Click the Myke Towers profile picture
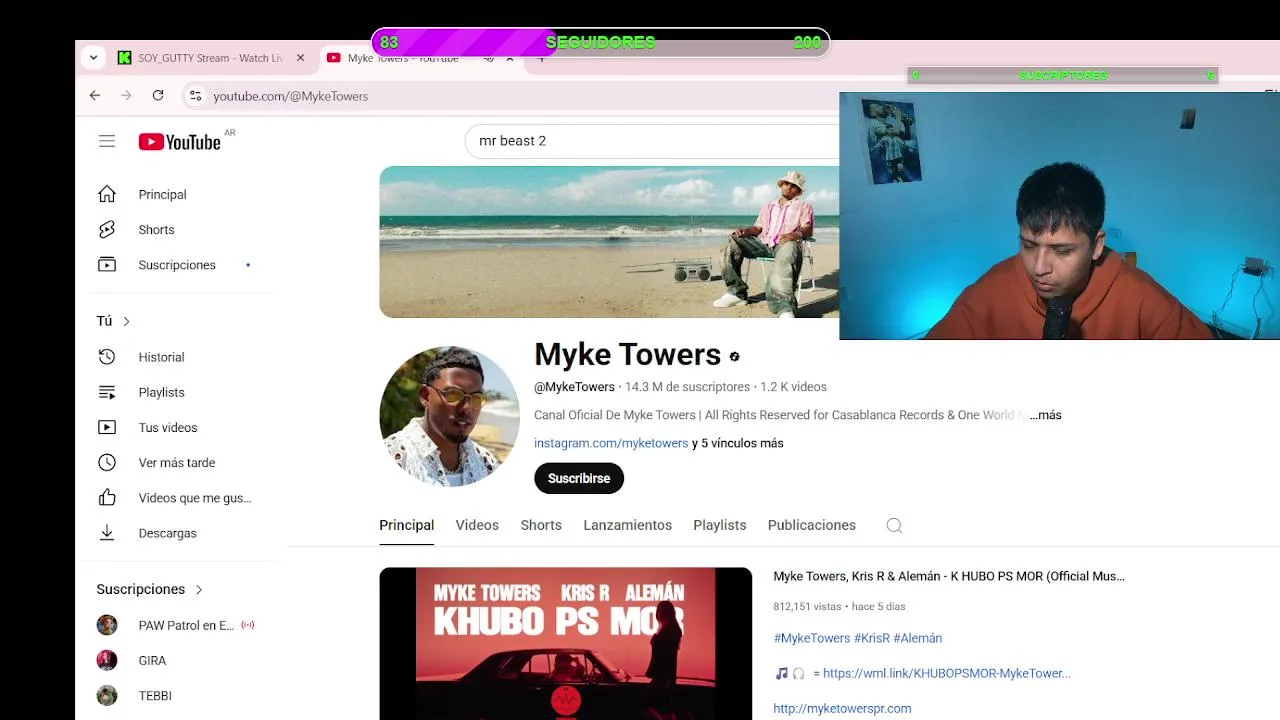Image resolution: width=1280 pixels, height=720 pixels. (449, 416)
